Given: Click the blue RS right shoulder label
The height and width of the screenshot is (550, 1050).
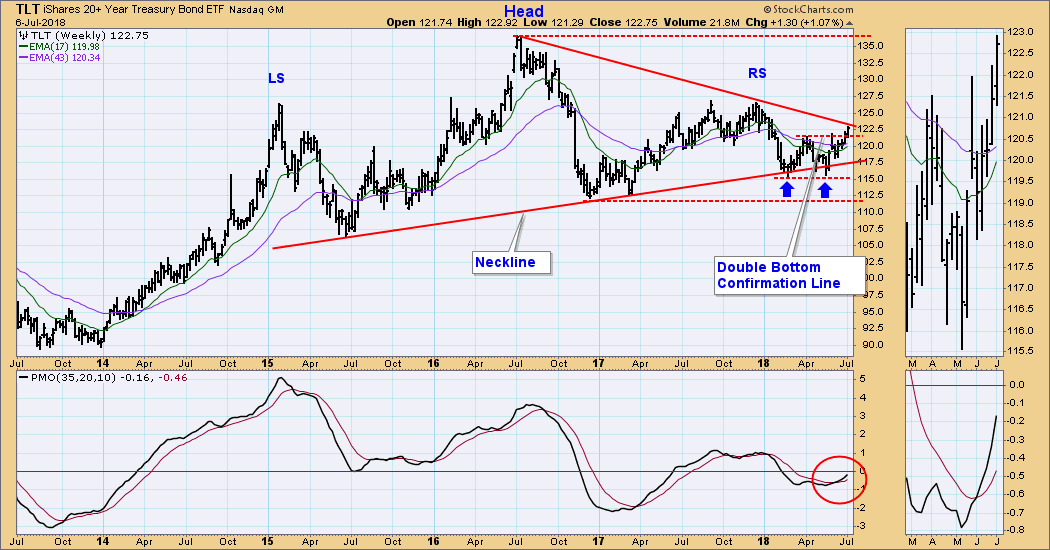Looking at the screenshot, I should tap(757, 74).
